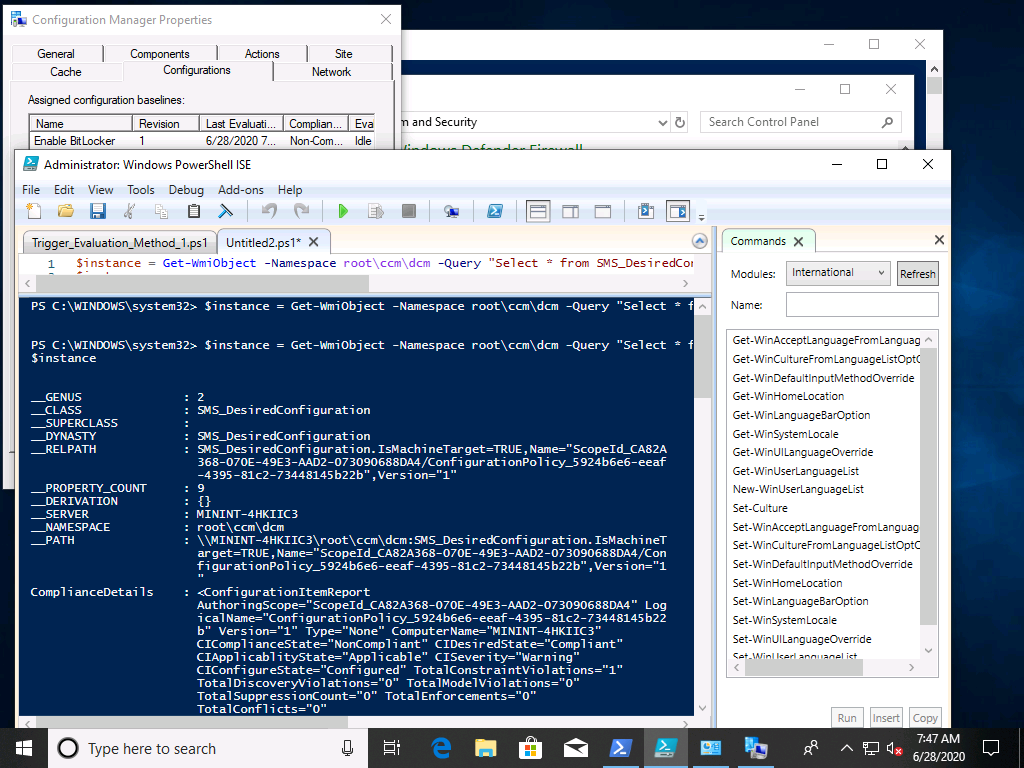Click the Insert button in Commands pane
Viewport: 1024px width, 768px height.
pyautogui.click(x=886, y=718)
